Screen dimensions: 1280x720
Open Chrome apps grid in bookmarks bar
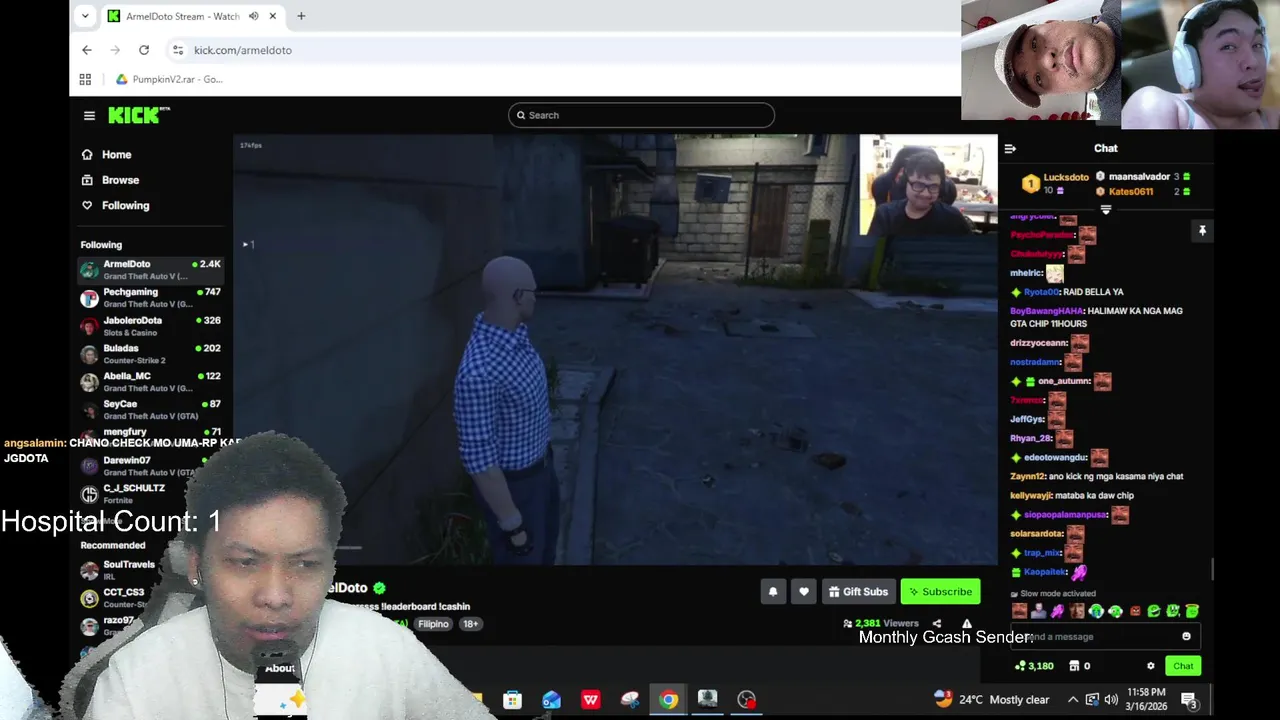coord(85,79)
